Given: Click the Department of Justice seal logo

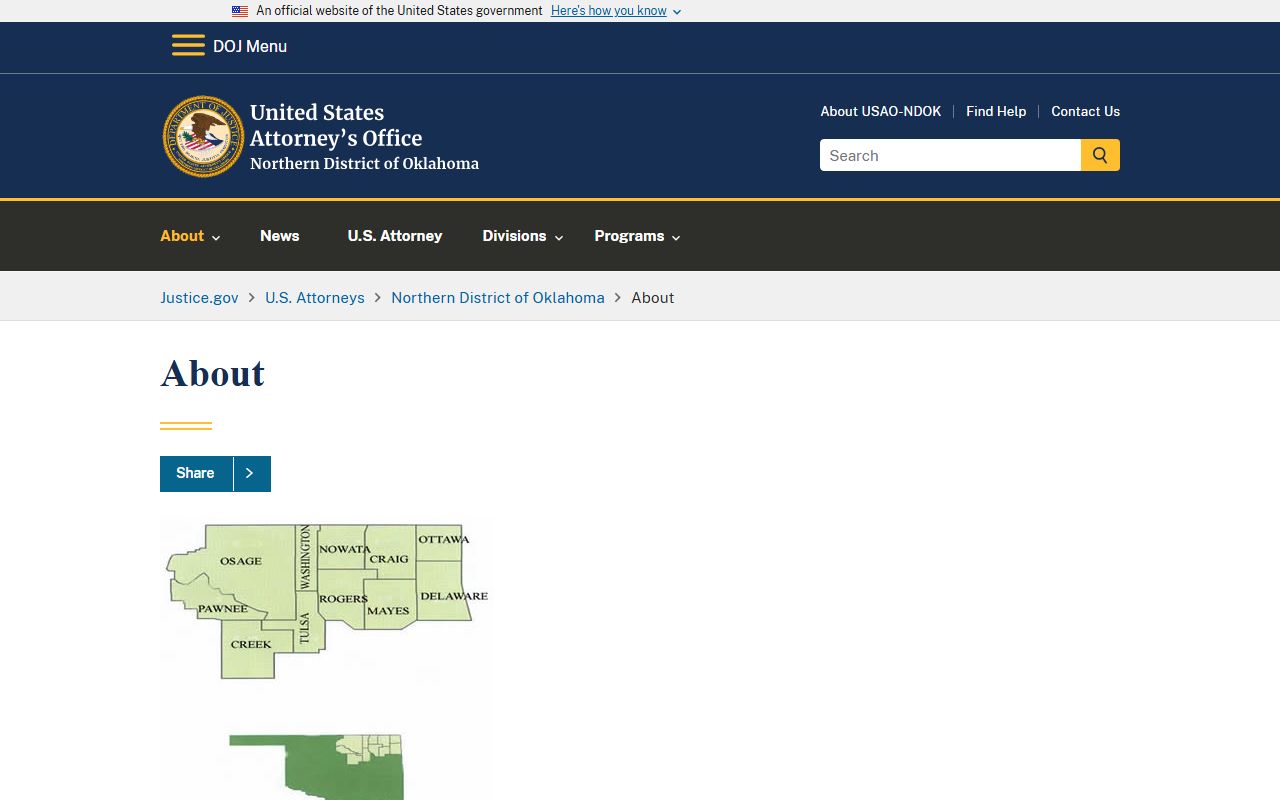Looking at the screenshot, I should tap(203, 137).
